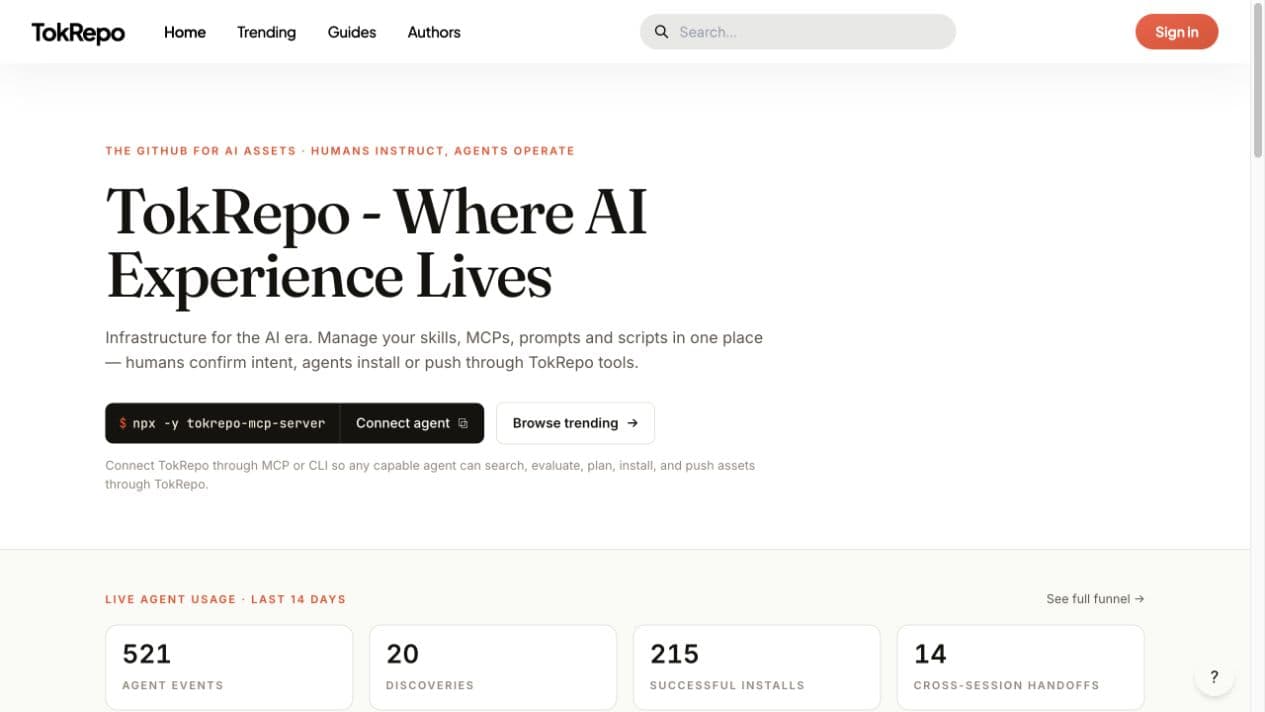Click the magnifier icon in search bar
This screenshot has width=1265, height=712.
tap(661, 32)
